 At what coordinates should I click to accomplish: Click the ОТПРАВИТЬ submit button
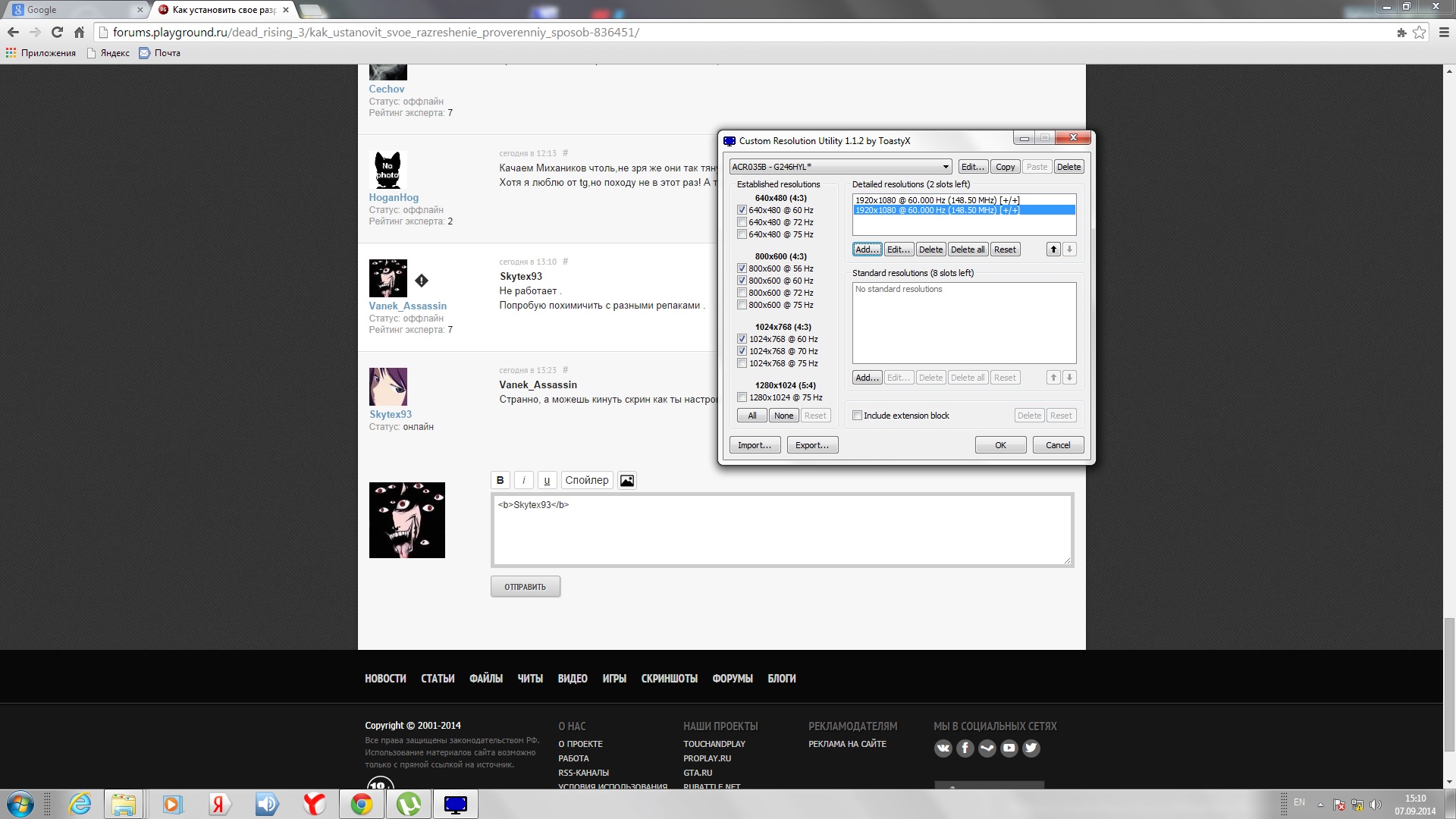tap(526, 587)
